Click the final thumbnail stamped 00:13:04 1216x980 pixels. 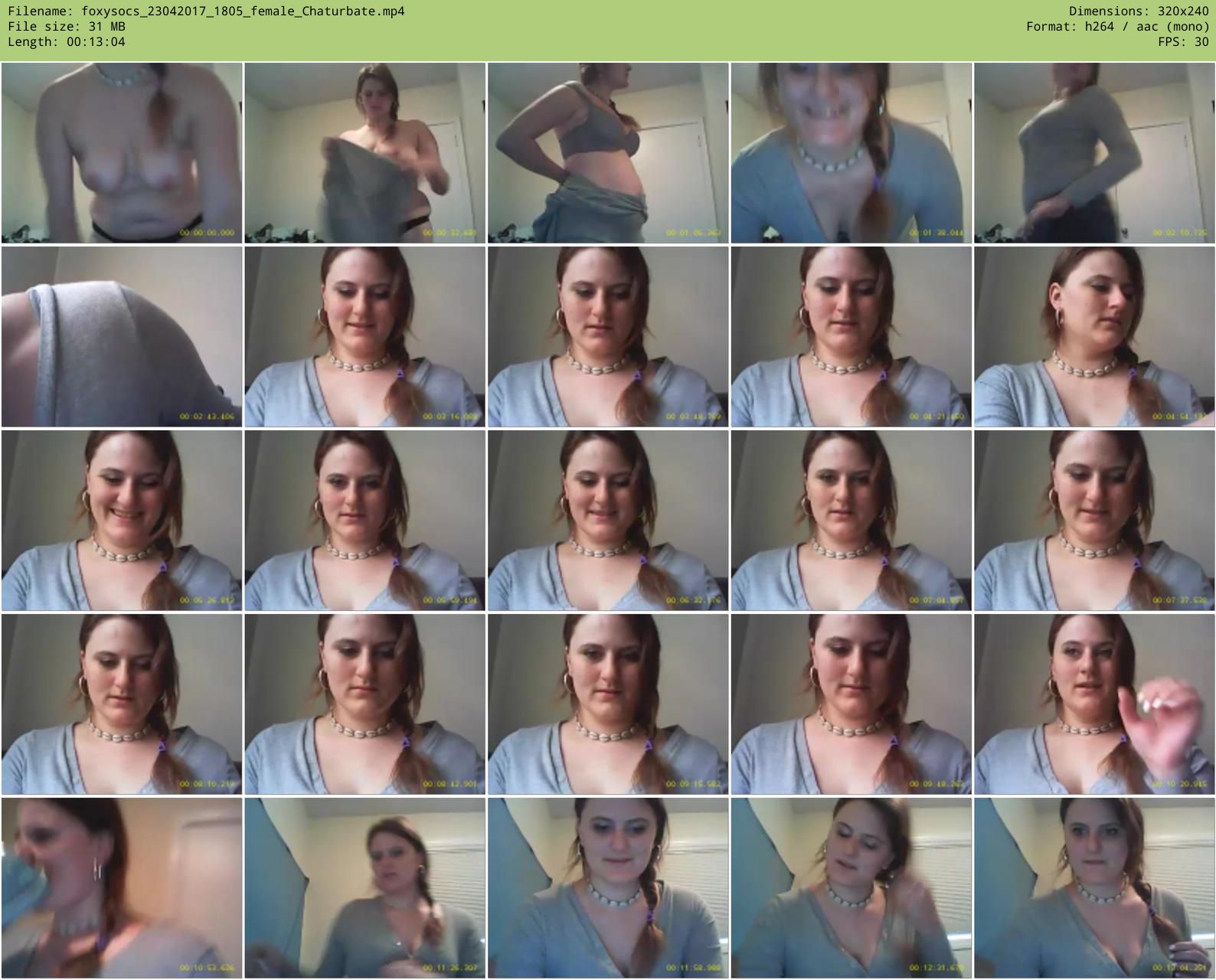pyautogui.click(x=1094, y=888)
